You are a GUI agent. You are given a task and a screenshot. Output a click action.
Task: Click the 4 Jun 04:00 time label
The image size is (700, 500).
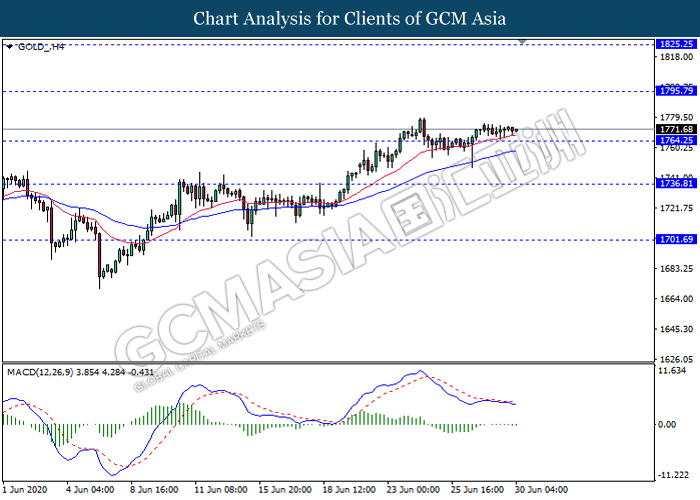(x=90, y=490)
